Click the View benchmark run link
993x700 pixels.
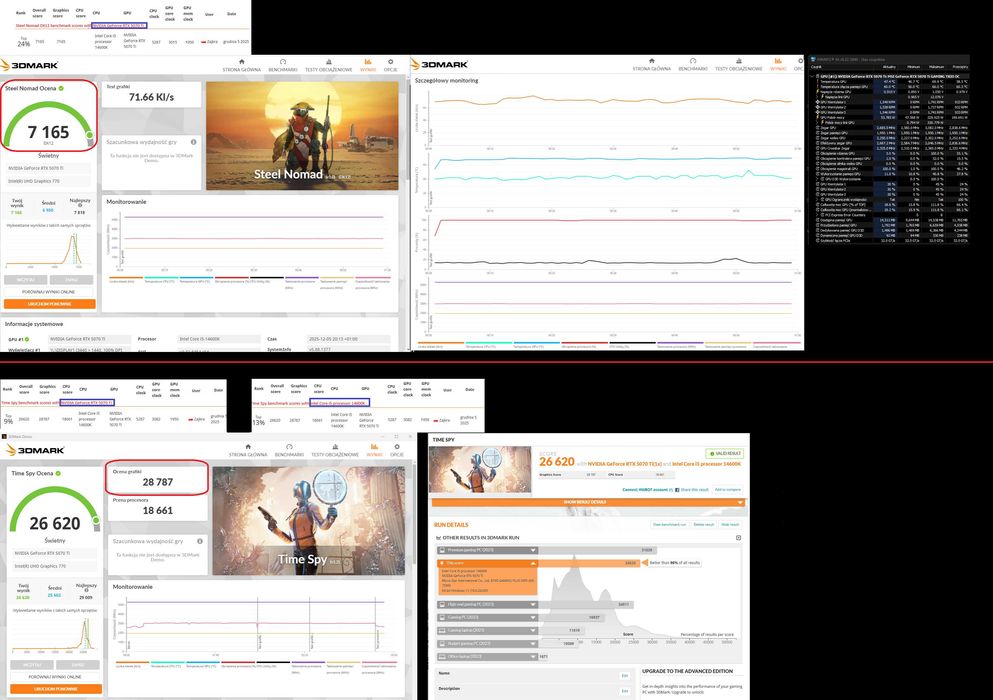click(669, 525)
